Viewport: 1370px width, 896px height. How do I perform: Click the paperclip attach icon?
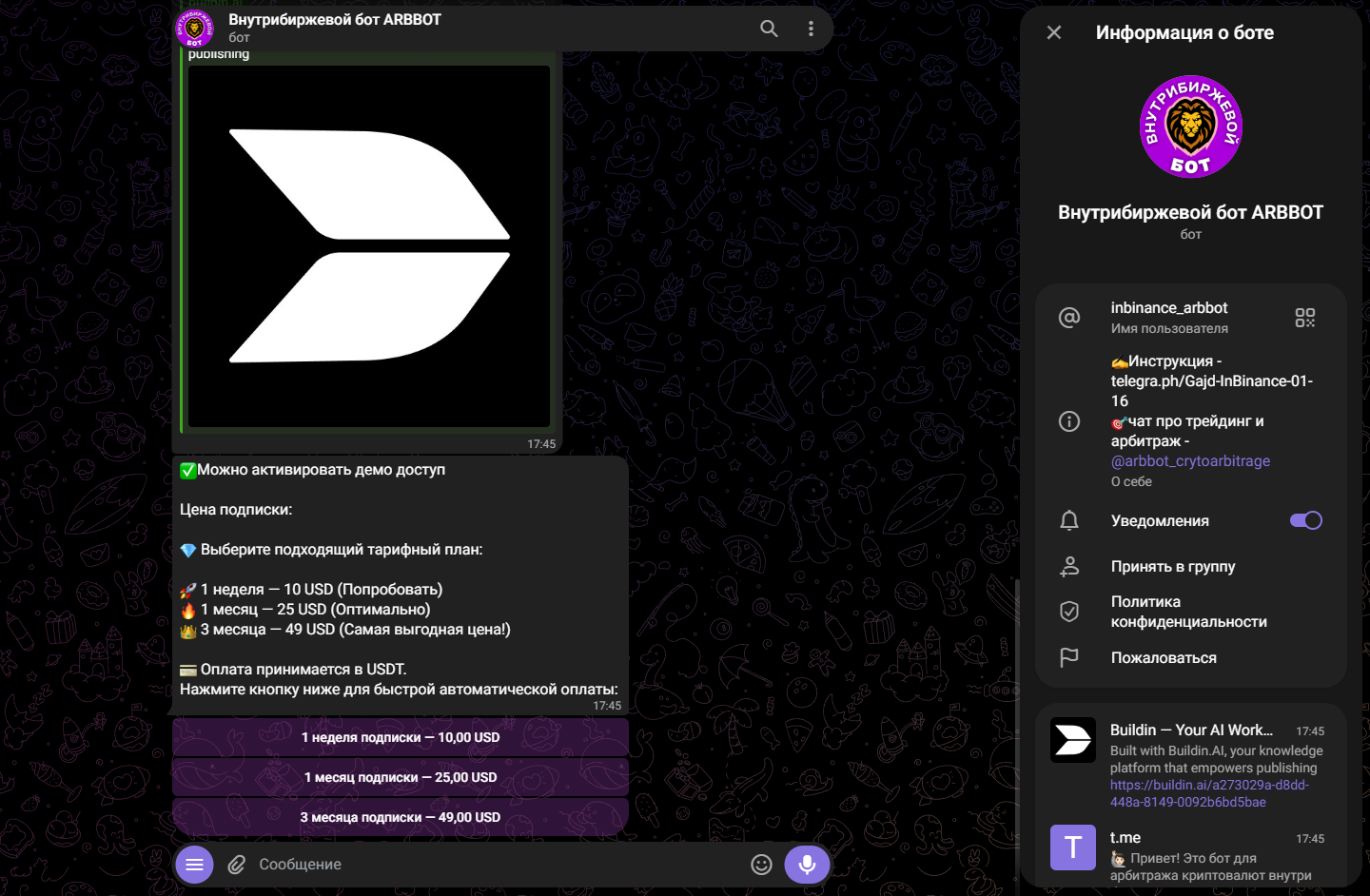pyautogui.click(x=237, y=865)
